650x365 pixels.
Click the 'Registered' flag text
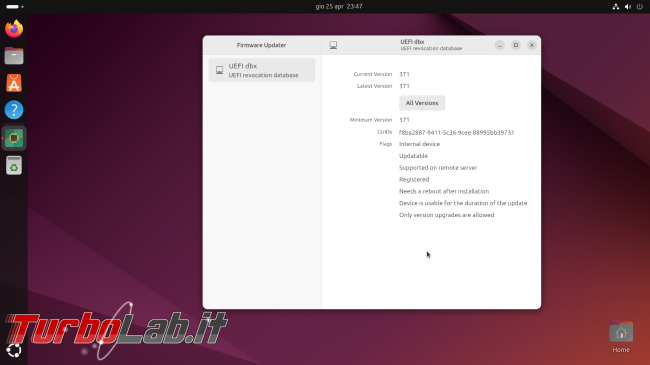pyautogui.click(x=414, y=180)
